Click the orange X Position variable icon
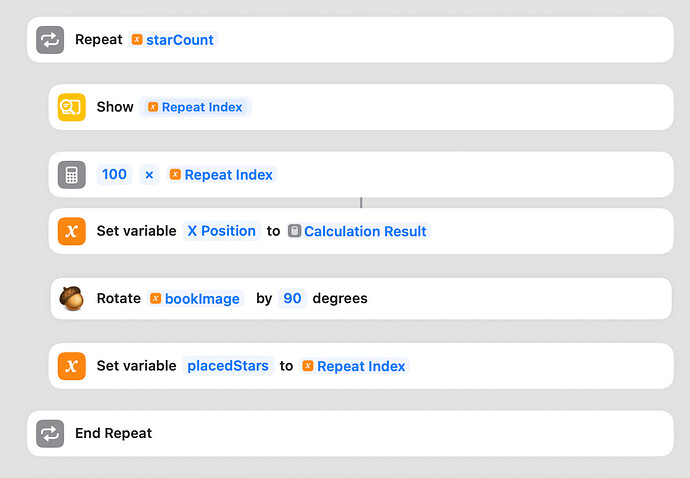This screenshot has width=690, height=478. click(x=72, y=231)
